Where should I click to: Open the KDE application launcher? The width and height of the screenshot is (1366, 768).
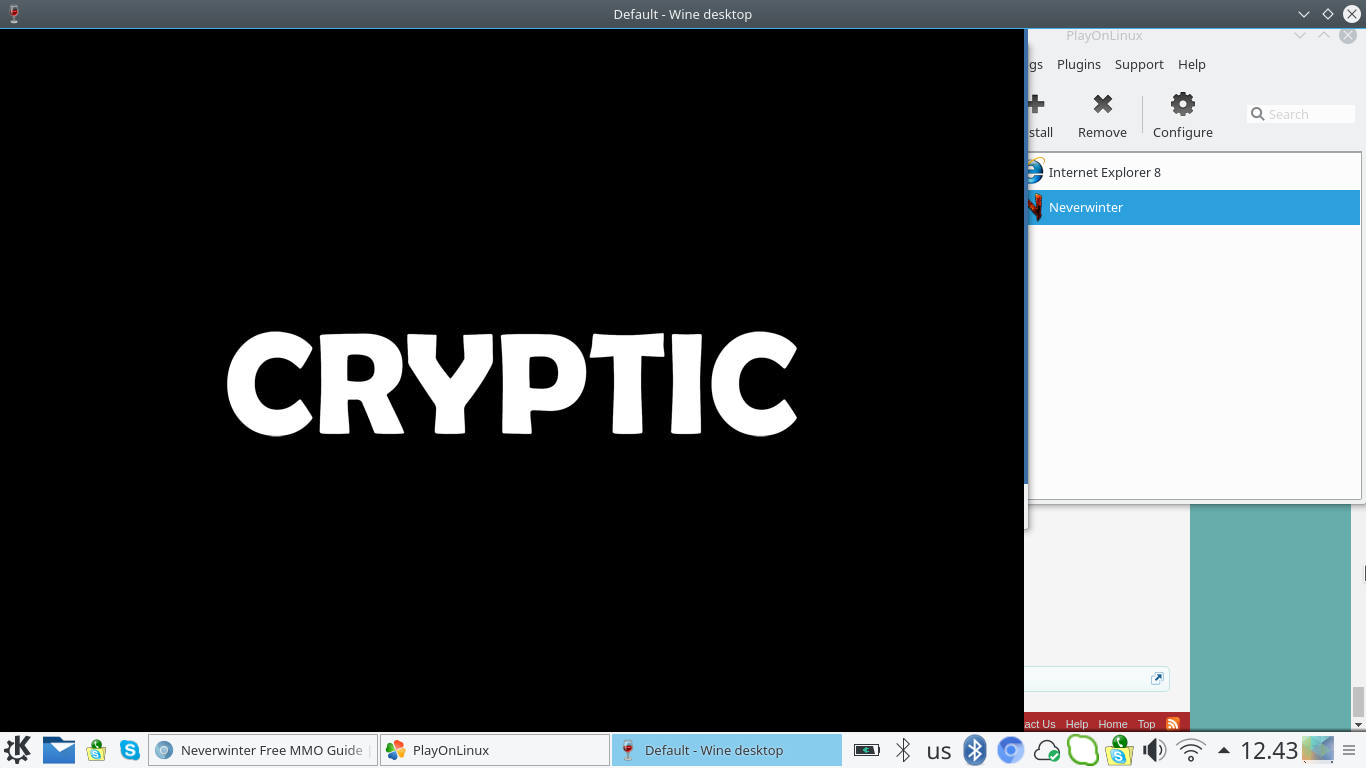(18, 750)
